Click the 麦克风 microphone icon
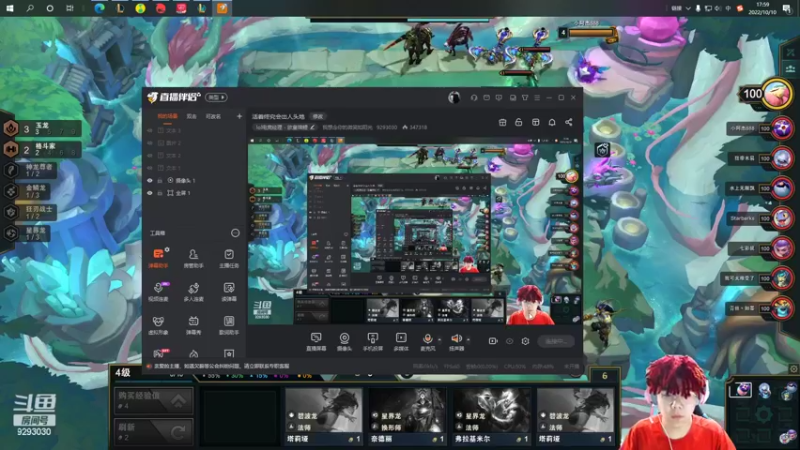Screen dimensions: 800x450 tap(428, 339)
